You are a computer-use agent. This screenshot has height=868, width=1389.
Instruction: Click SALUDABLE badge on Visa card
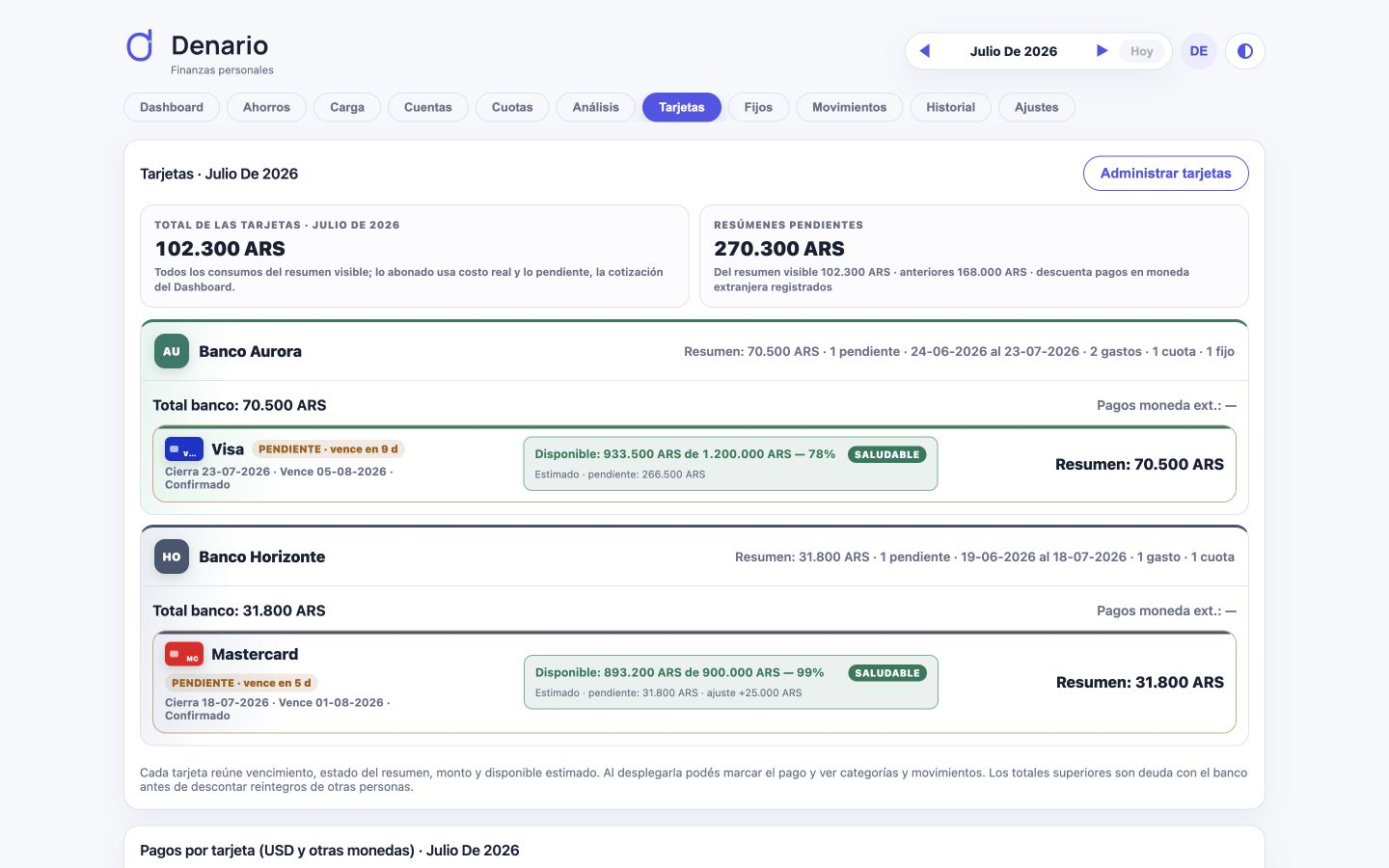[887, 454]
